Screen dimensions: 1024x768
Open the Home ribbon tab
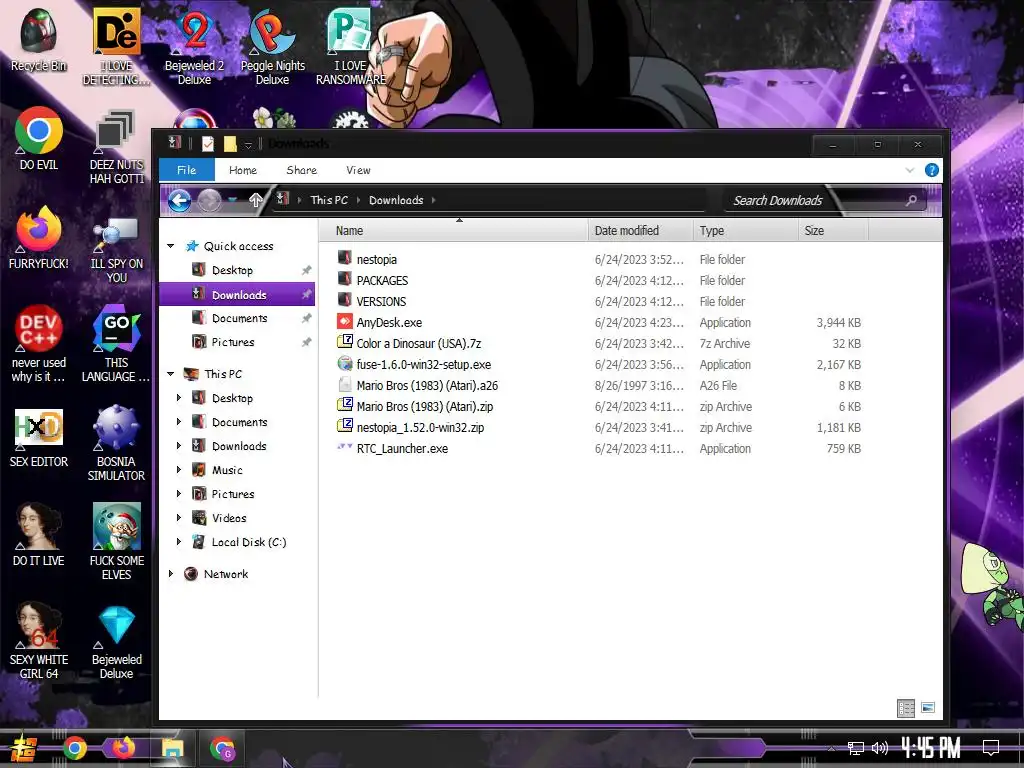point(243,170)
